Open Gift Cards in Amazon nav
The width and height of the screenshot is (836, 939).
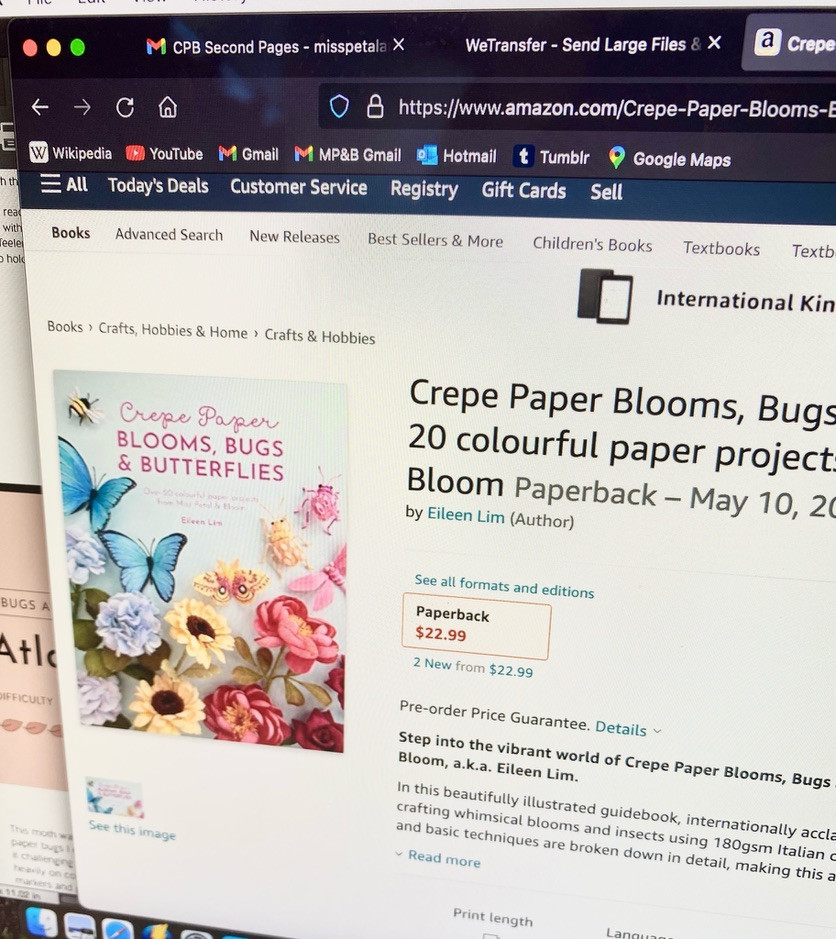coord(524,190)
